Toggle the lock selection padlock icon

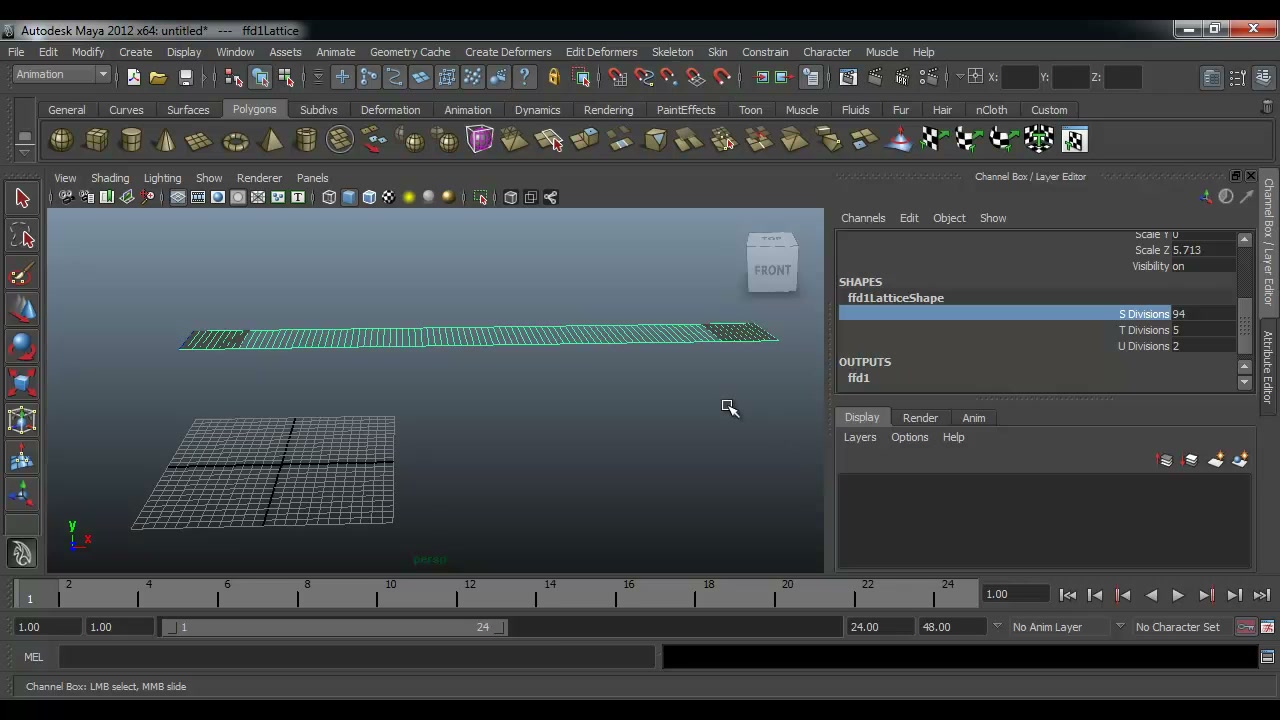(x=553, y=77)
